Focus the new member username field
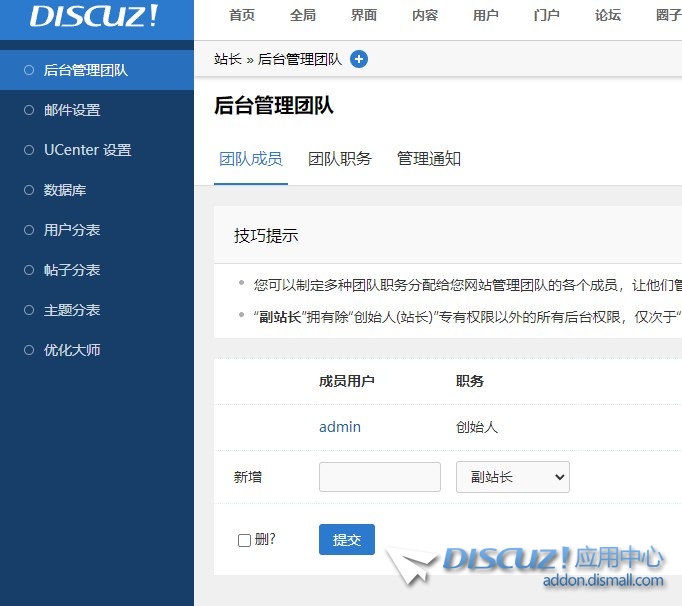This screenshot has width=682, height=606. 380,477
